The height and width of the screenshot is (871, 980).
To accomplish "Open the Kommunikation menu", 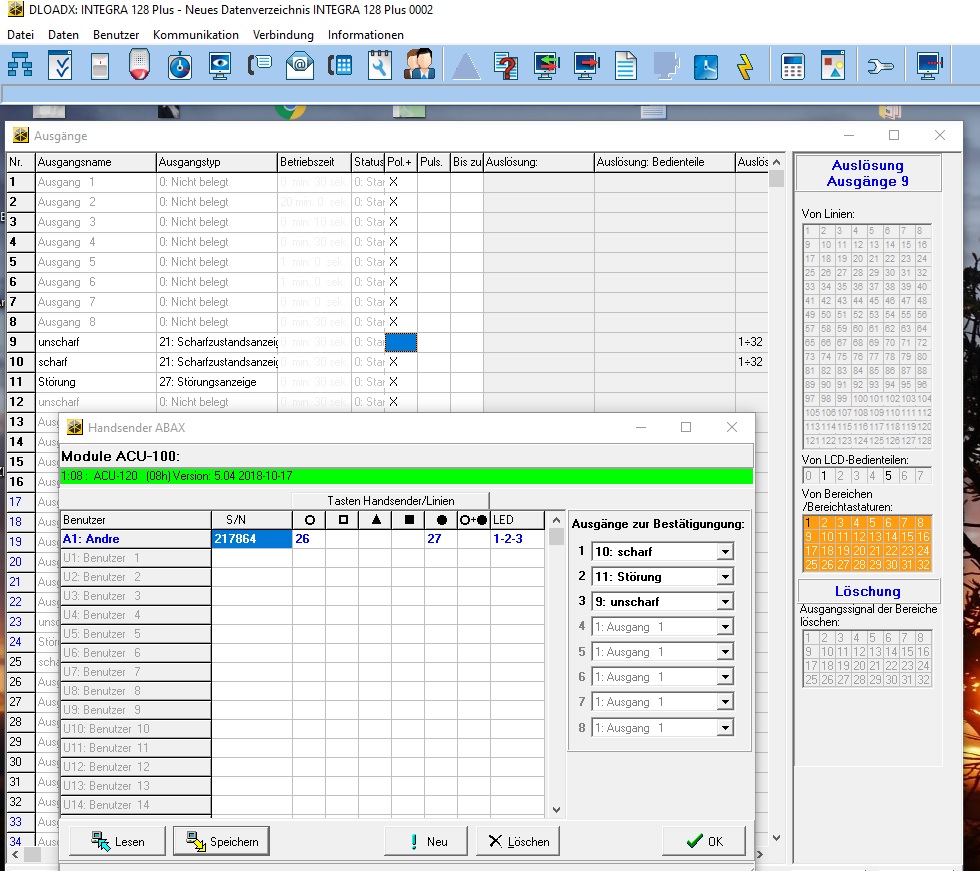I will click(x=196, y=35).
